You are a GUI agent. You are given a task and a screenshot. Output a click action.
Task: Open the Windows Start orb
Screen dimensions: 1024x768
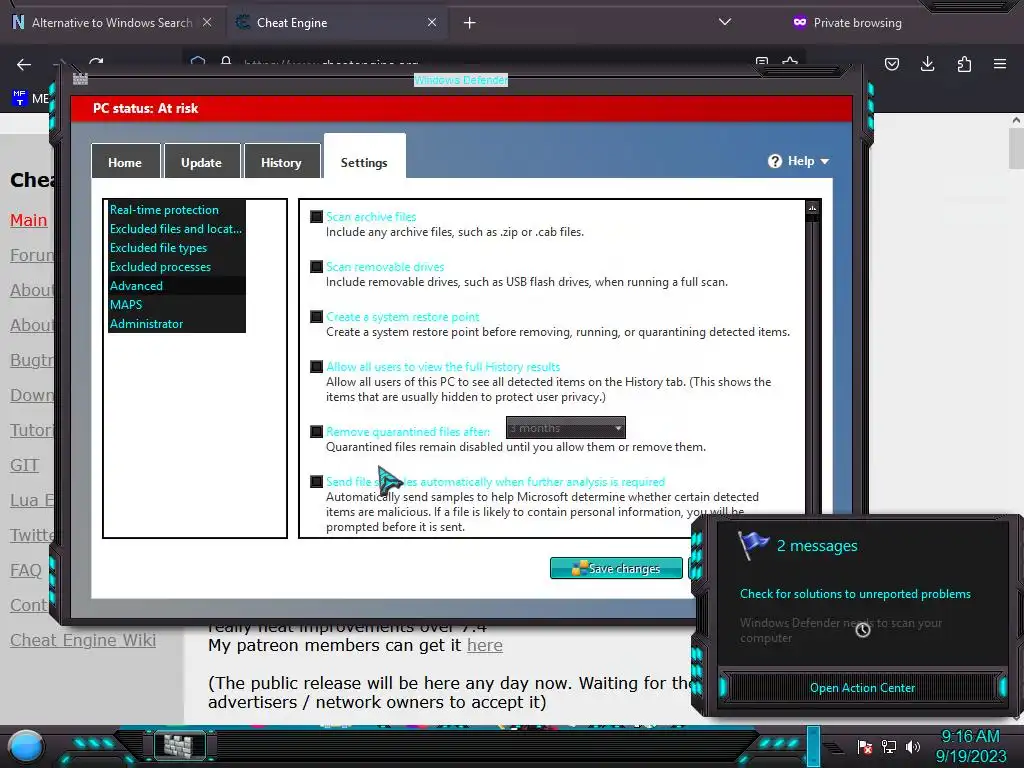point(26,746)
